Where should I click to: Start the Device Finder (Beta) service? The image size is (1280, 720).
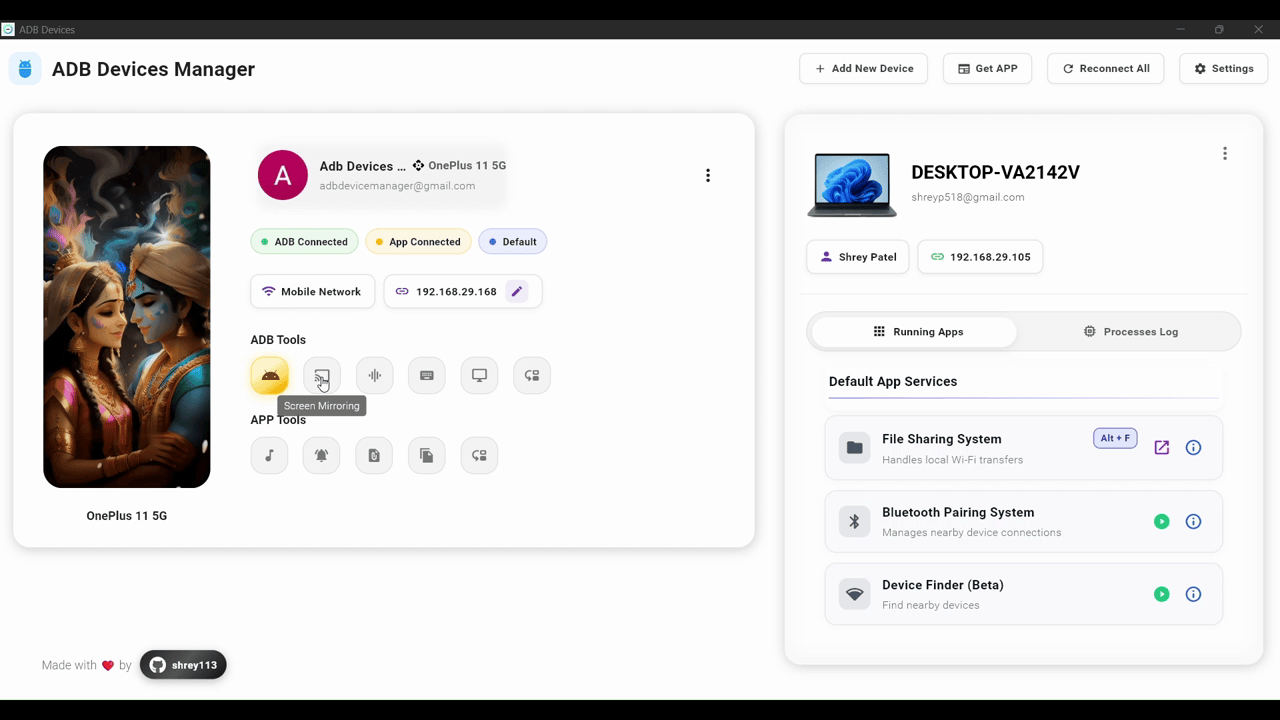[1161, 594]
